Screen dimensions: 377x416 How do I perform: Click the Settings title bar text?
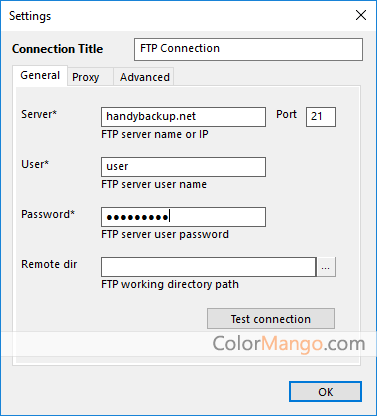(30, 16)
